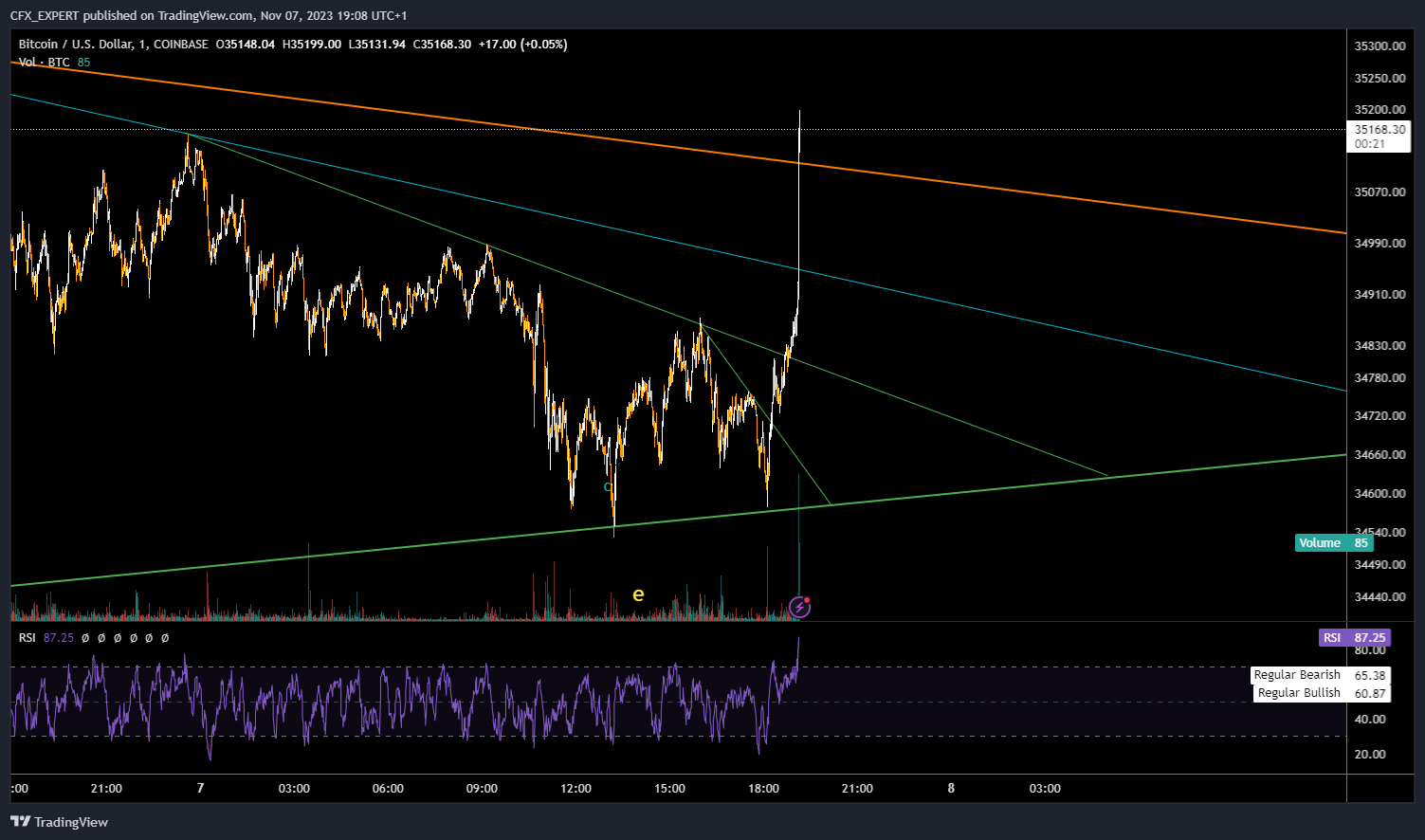Viewport: 1425px width, 840px height.
Task: Click the 12:00 time axis label
Action: coord(575,789)
